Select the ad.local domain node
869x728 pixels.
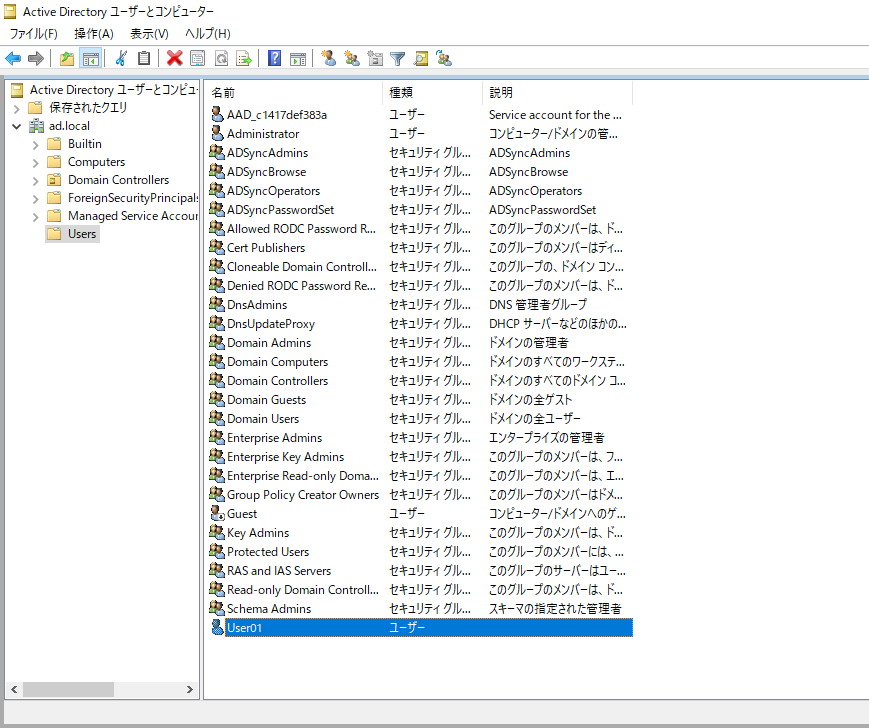(69, 126)
